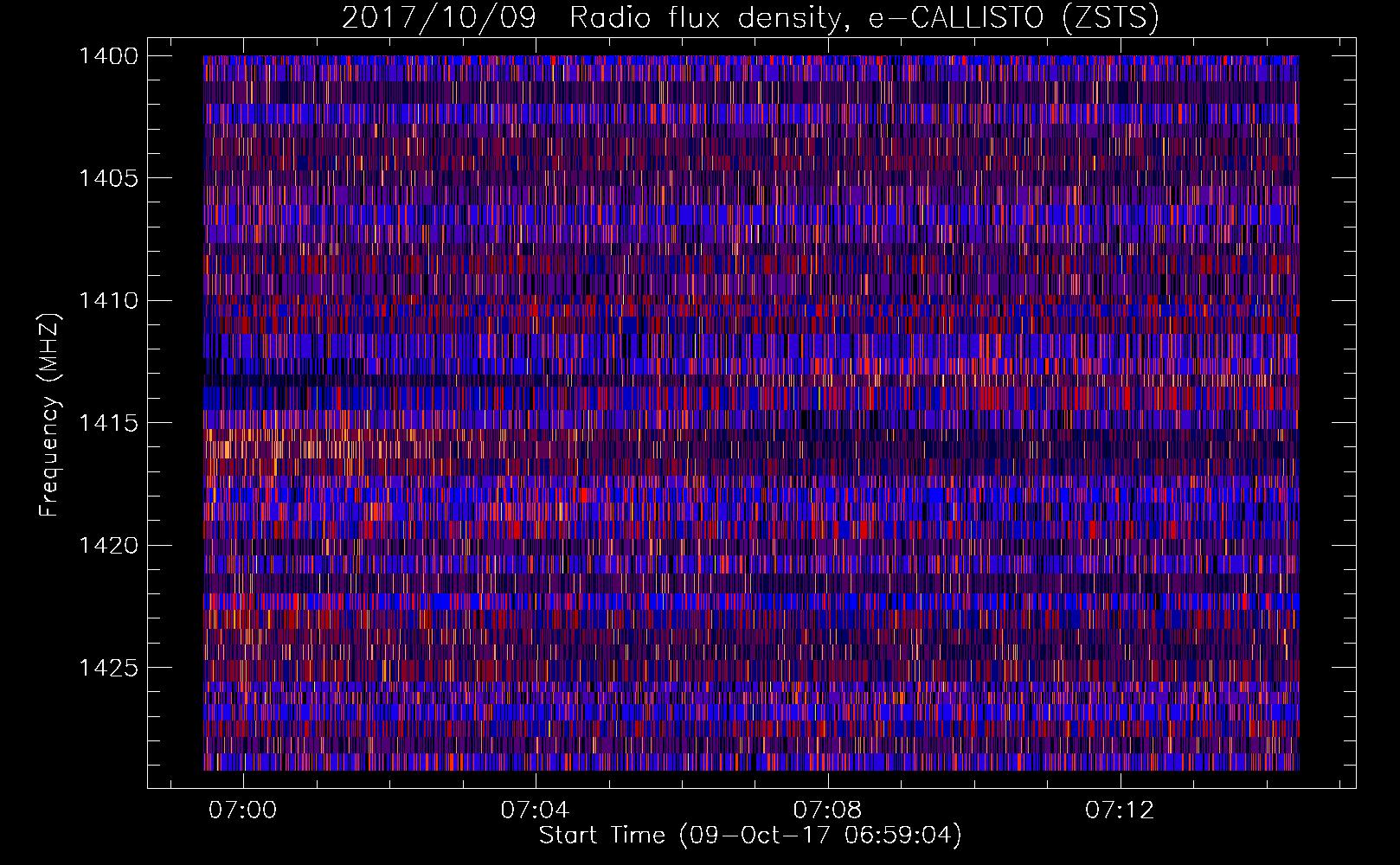Click the 'Start Time (09-Oct-17 06:59:04)' axis title
The height and width of the screenshot is (865, 1400).
pos(750,836)
